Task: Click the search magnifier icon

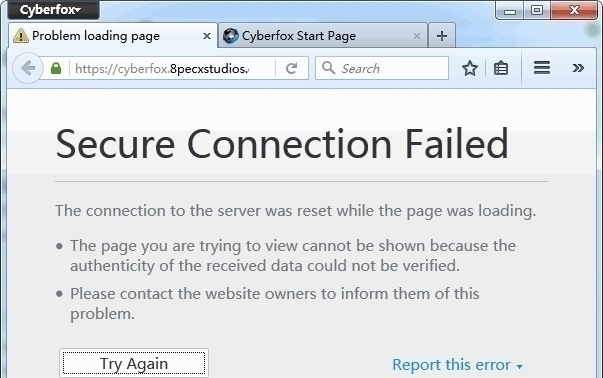Action: pyautogui.click(x=328, y=68)
